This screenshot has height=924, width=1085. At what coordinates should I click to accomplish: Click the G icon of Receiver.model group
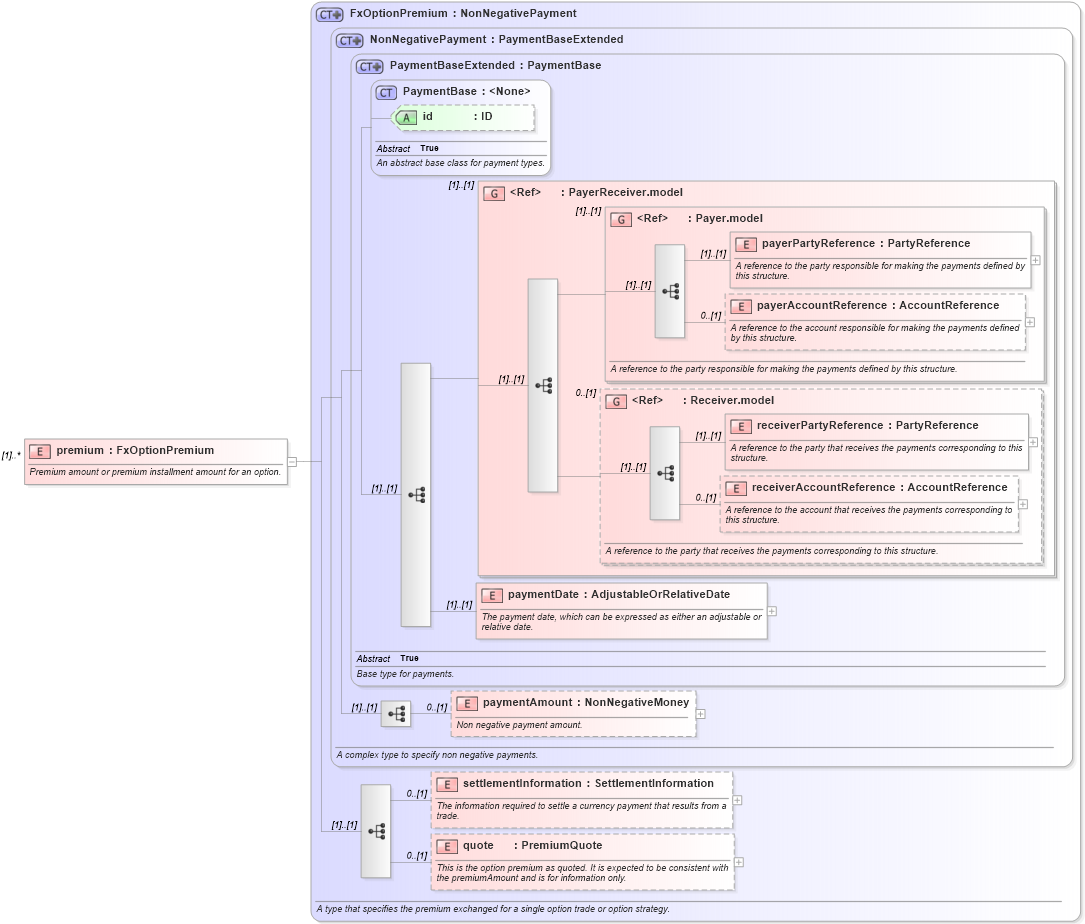[x=616, y=400]
